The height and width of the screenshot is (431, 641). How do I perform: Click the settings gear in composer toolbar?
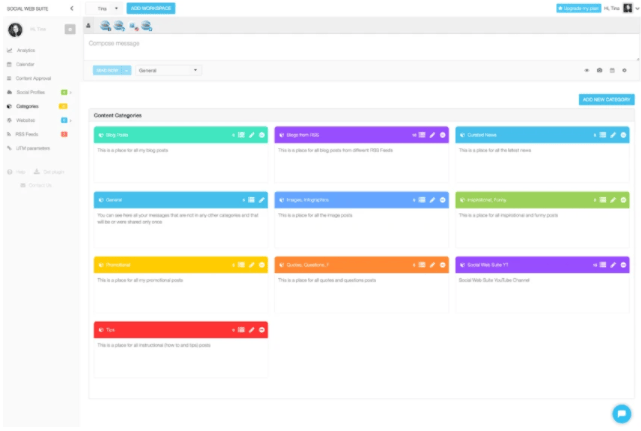(x=624, y=70)
